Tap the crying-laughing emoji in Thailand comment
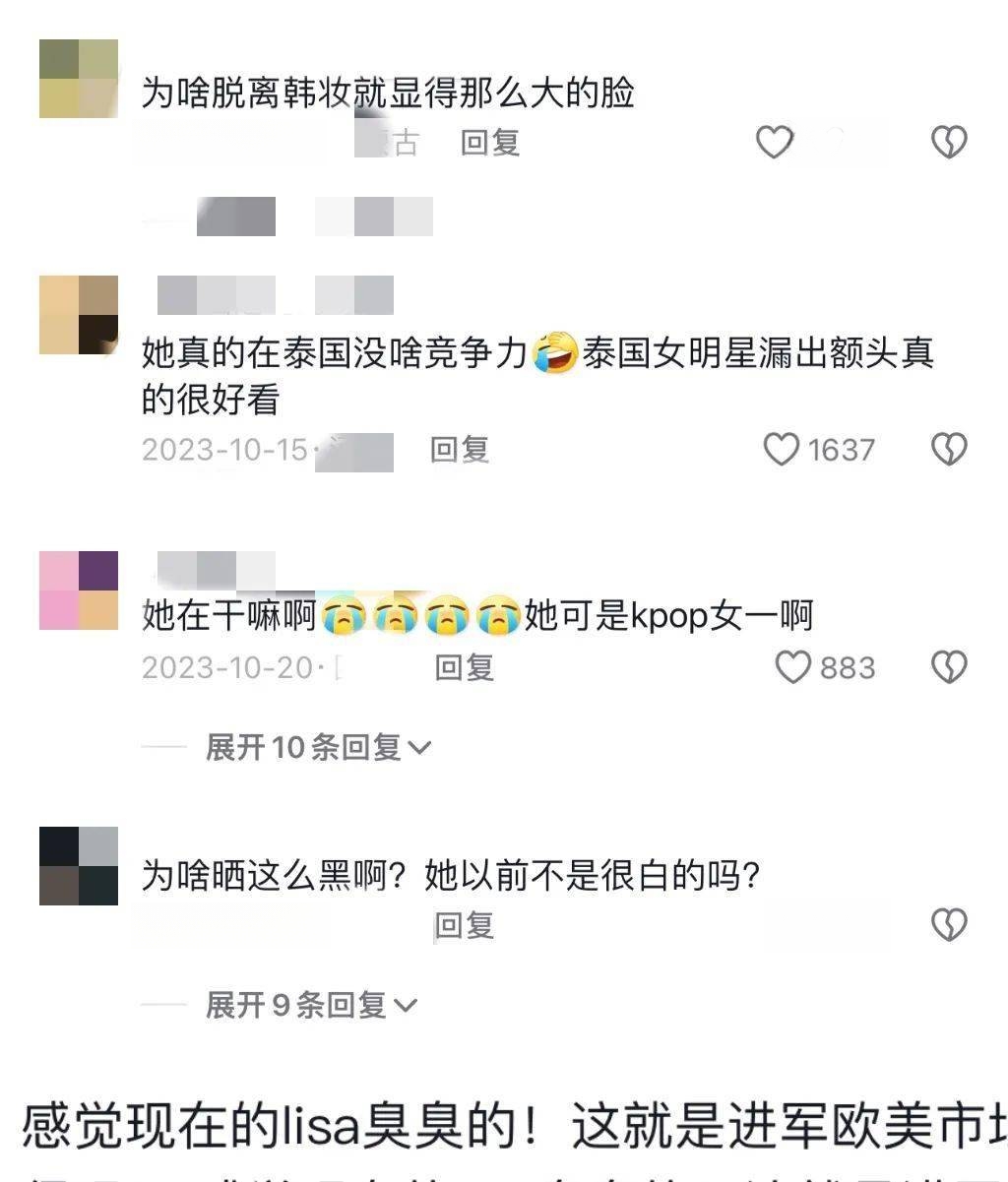 pos(555,353)
